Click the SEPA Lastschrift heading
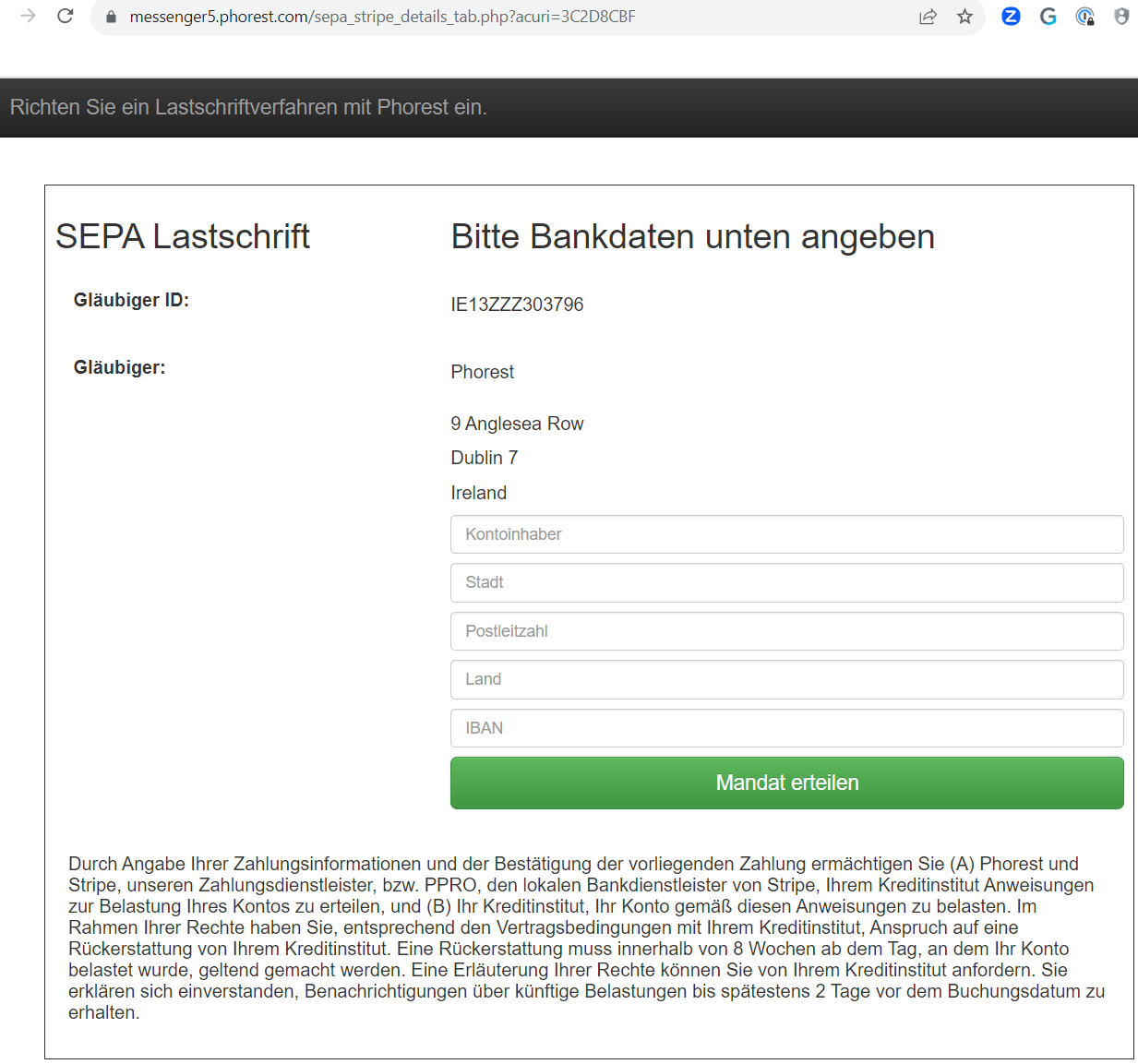 [x=183, y=236]
